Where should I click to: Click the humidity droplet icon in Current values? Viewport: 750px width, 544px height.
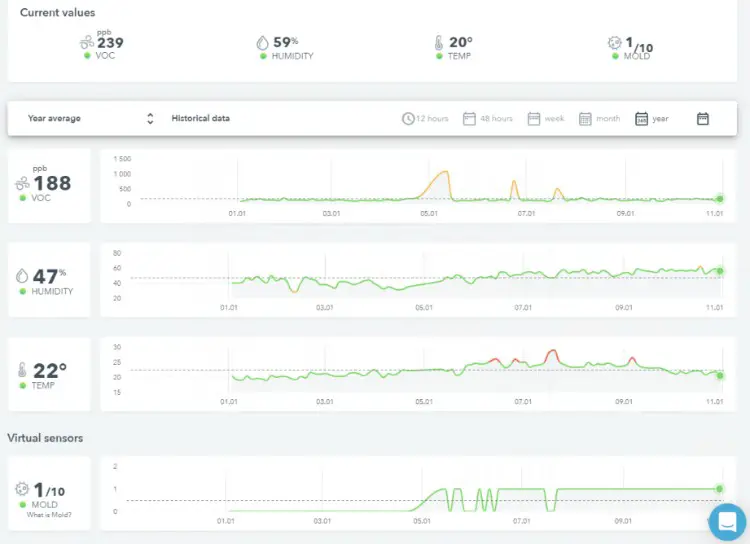262,43
